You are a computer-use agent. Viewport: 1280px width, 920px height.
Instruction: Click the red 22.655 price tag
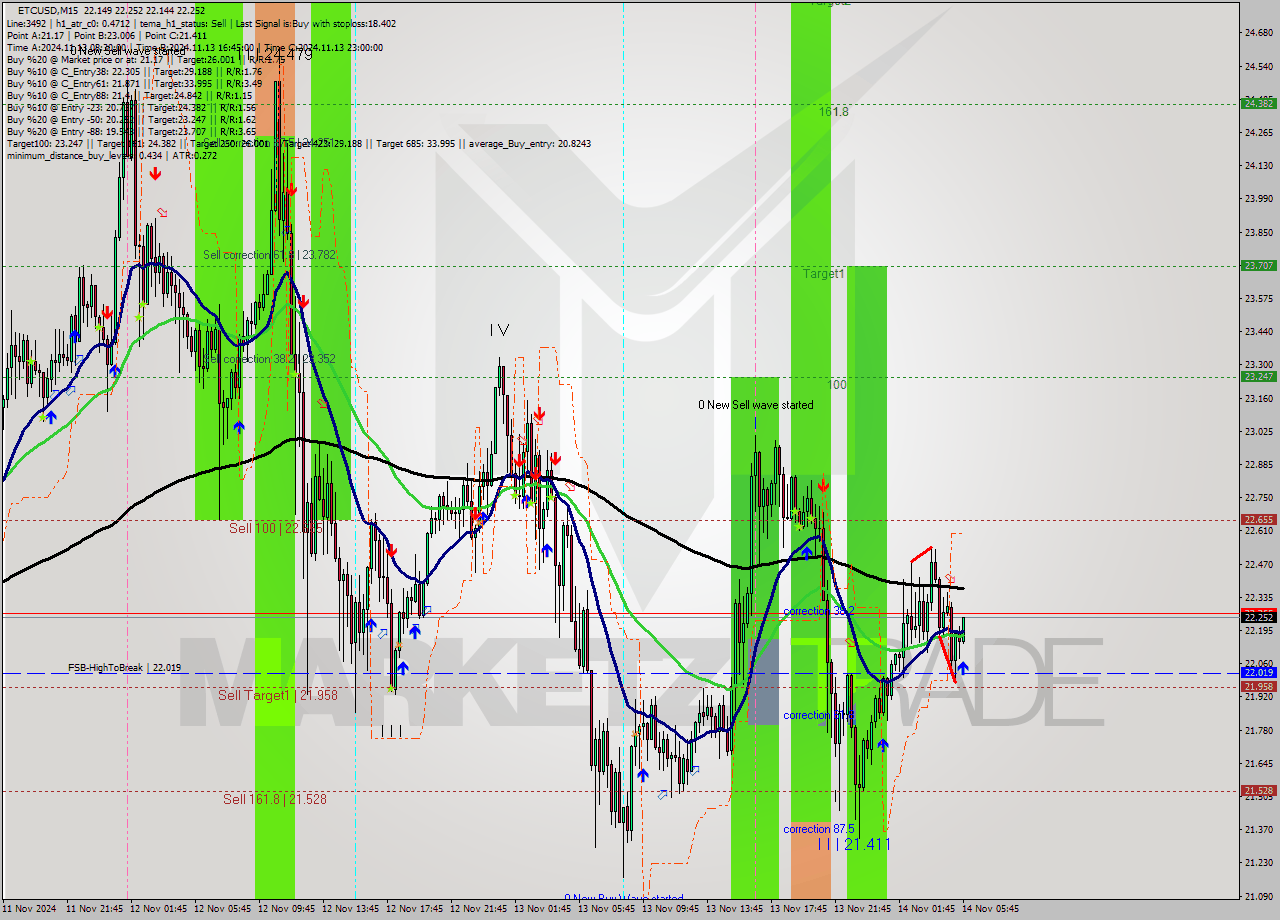1258,519
